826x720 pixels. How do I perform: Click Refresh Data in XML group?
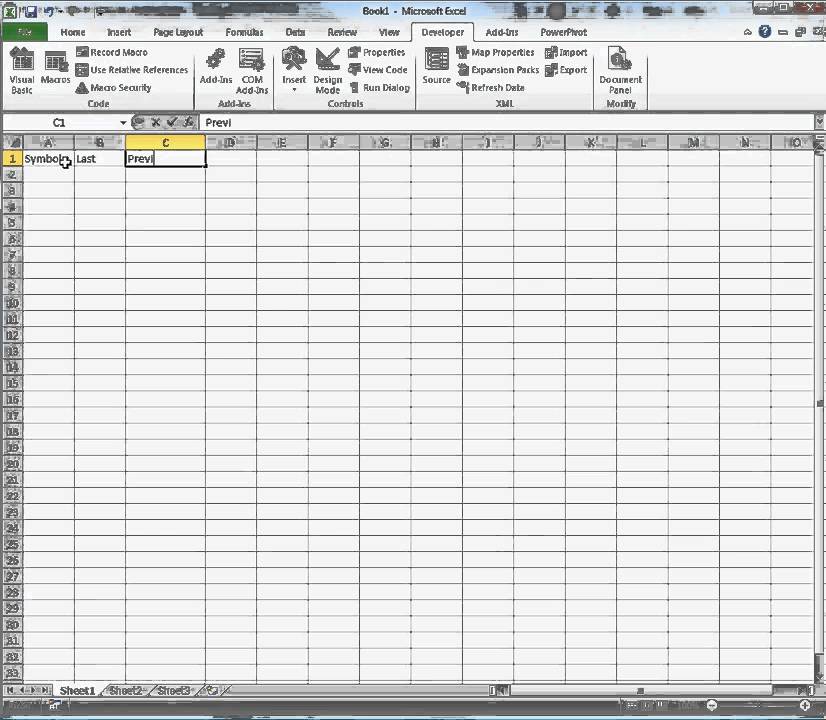490,87
